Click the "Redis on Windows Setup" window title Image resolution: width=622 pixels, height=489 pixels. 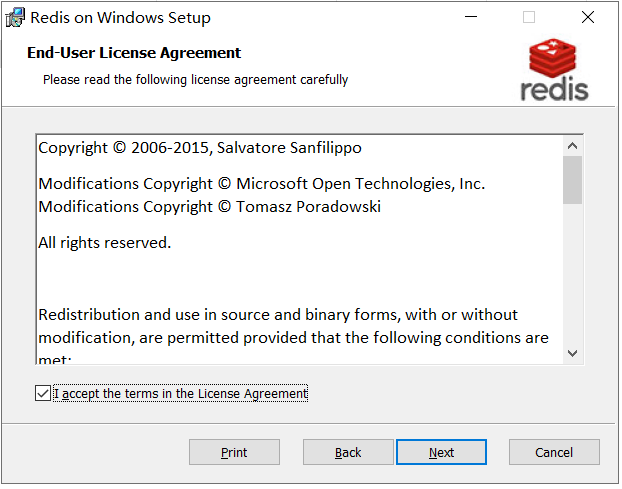(x=120, y=18)
